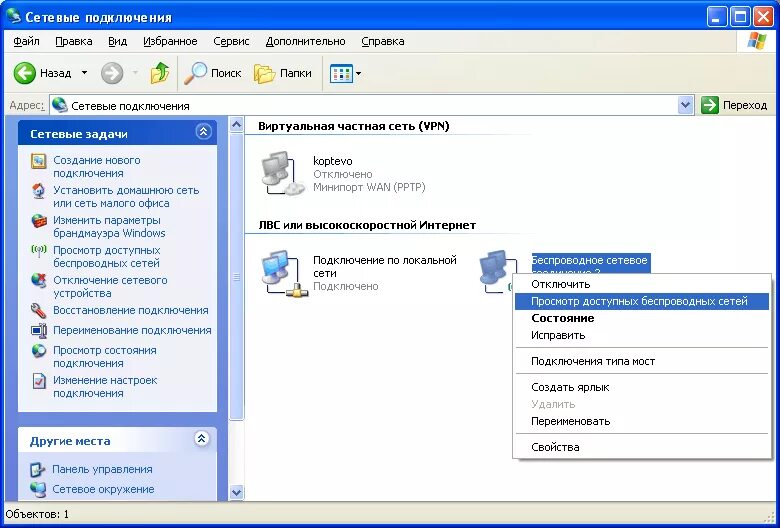The image size is (780, 528).
Task: Select the koptevo VPN connection icon
Action: pos(282,173)
